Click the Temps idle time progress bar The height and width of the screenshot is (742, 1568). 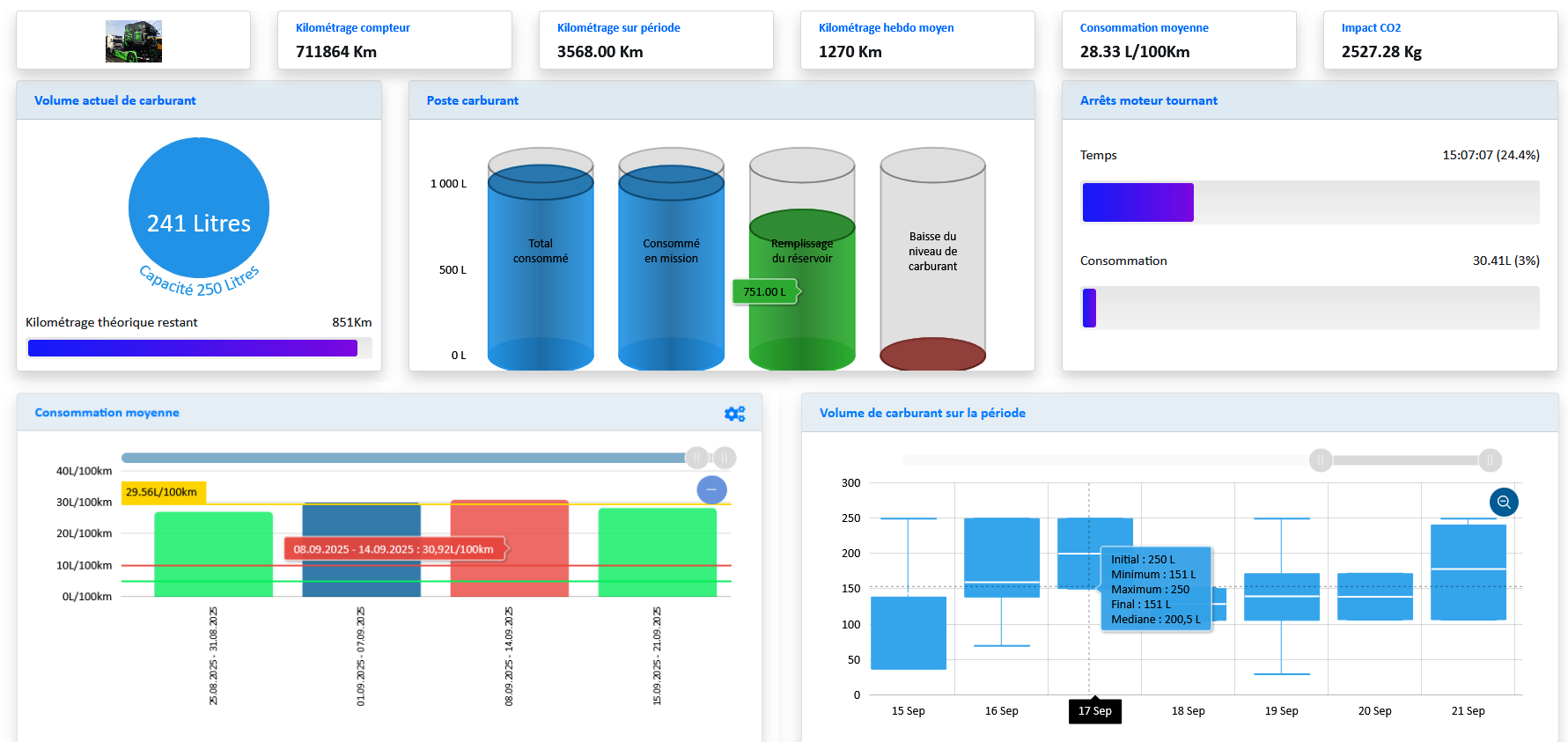1309,202
